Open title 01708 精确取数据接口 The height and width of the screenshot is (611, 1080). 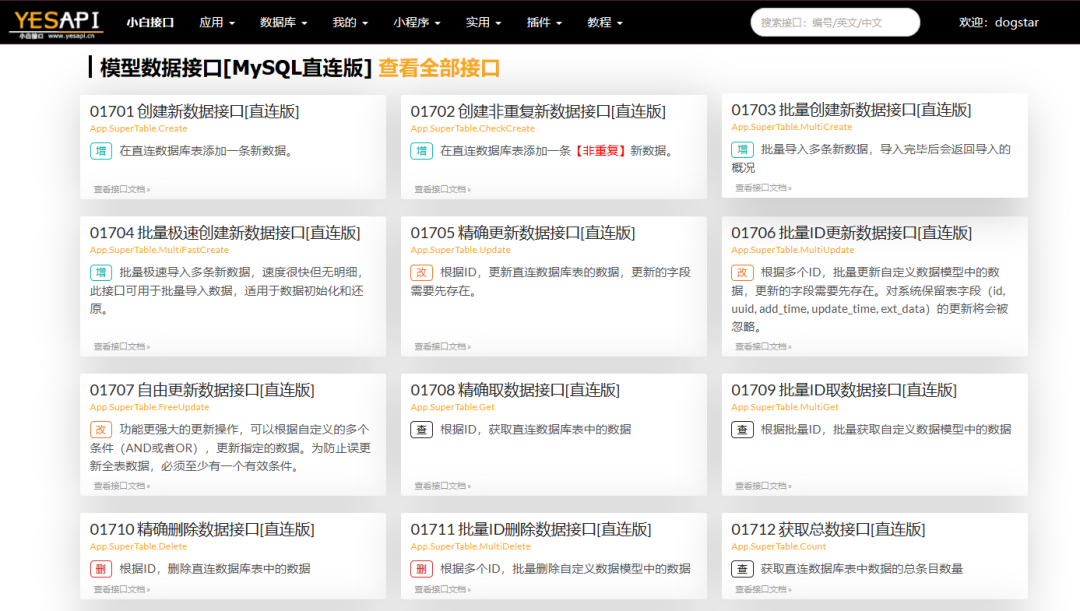[x=515, y=389]
